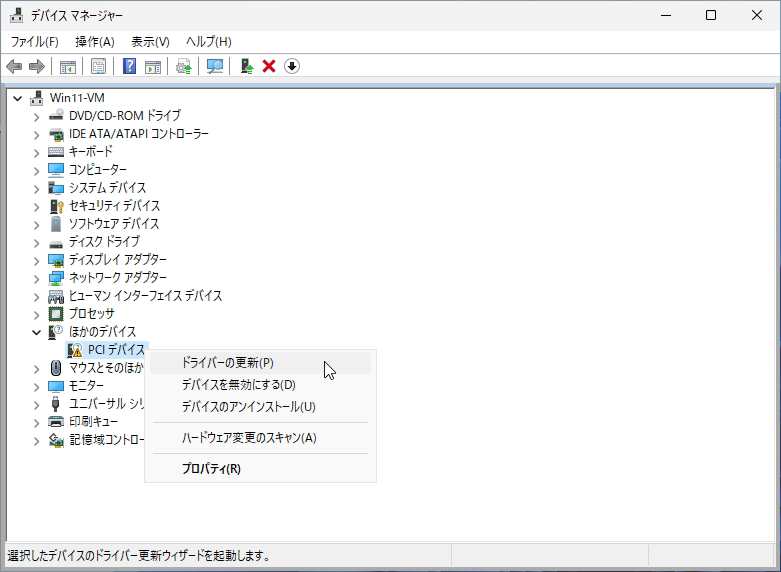The width and height of the screenshot is (781, 572).
Task: Expand the 記憶域コントローラー category
Action: [36, 441]
